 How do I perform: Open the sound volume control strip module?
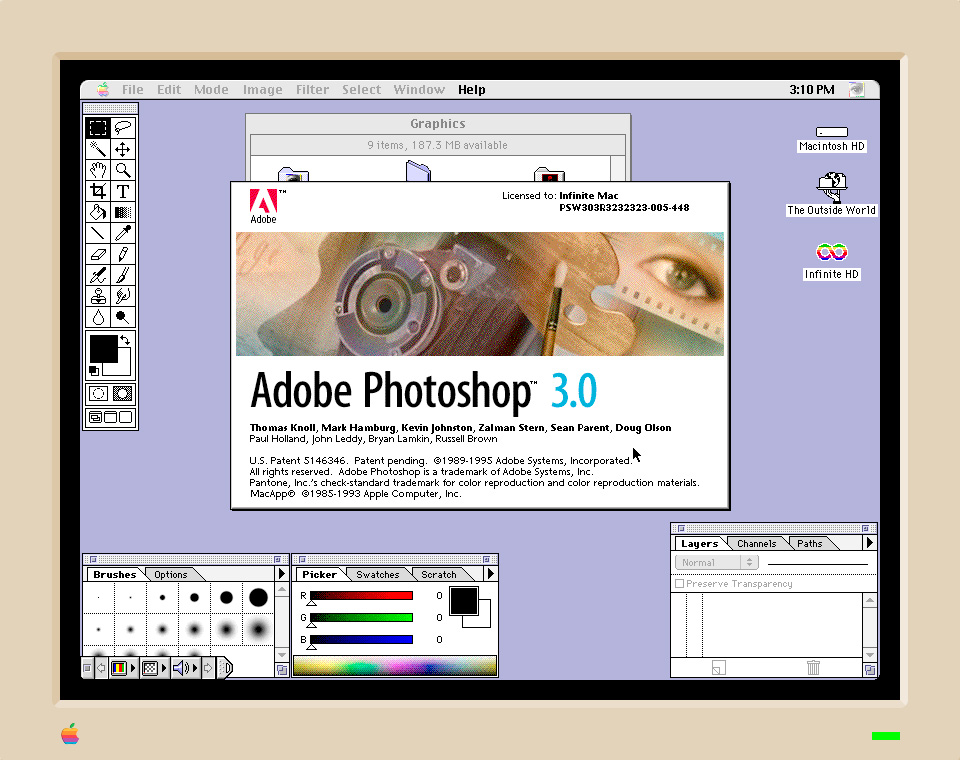point(184,668)
